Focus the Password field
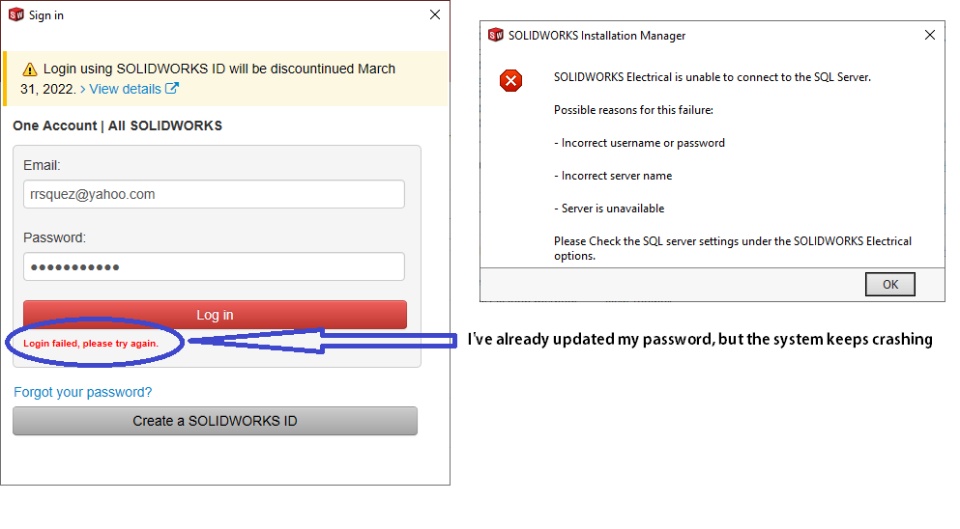The image size is (960, 529). point(214,267)
